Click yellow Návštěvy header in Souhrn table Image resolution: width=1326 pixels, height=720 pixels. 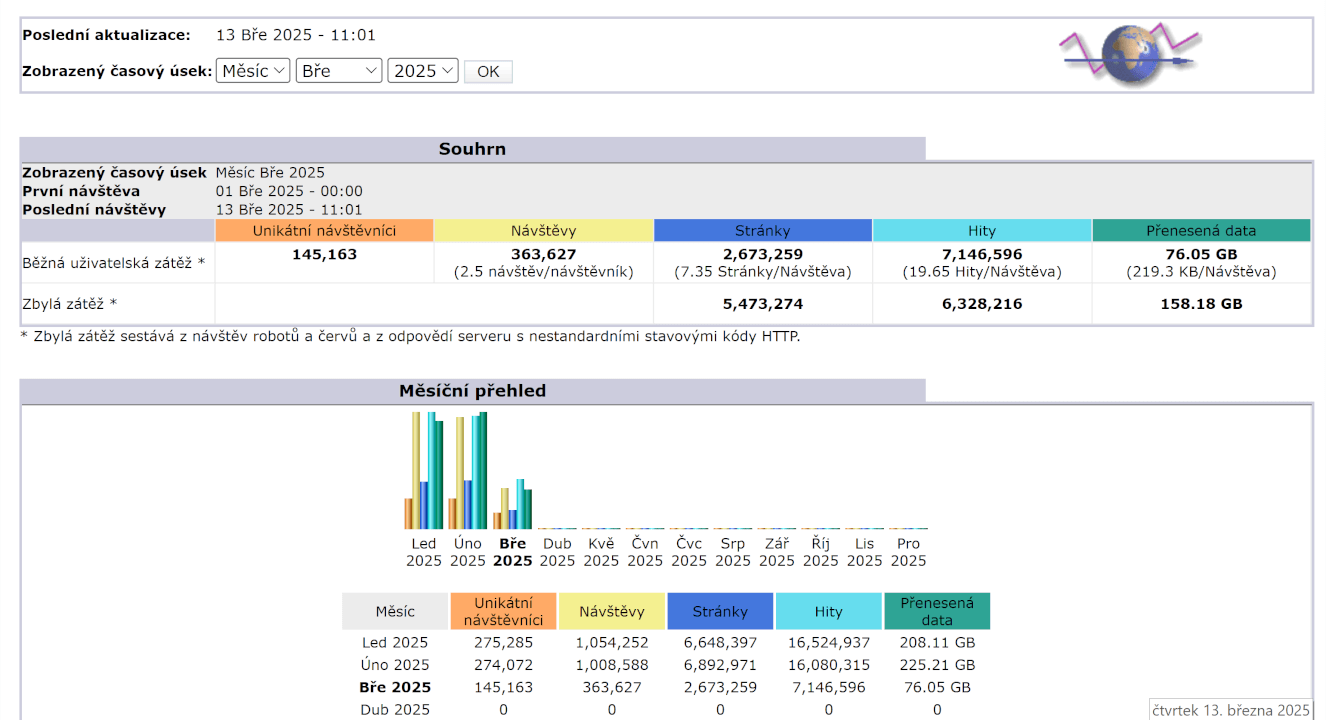(x=543, y=231)
